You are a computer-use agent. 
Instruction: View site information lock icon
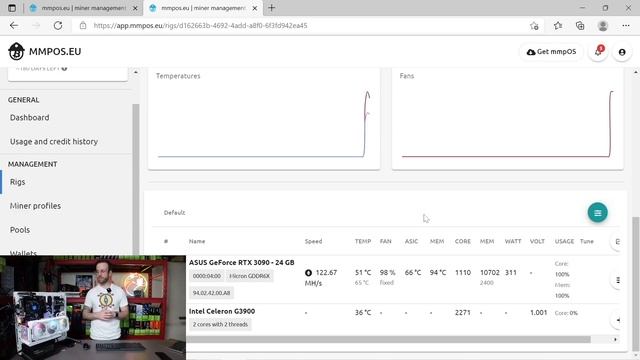pos(83,25)
